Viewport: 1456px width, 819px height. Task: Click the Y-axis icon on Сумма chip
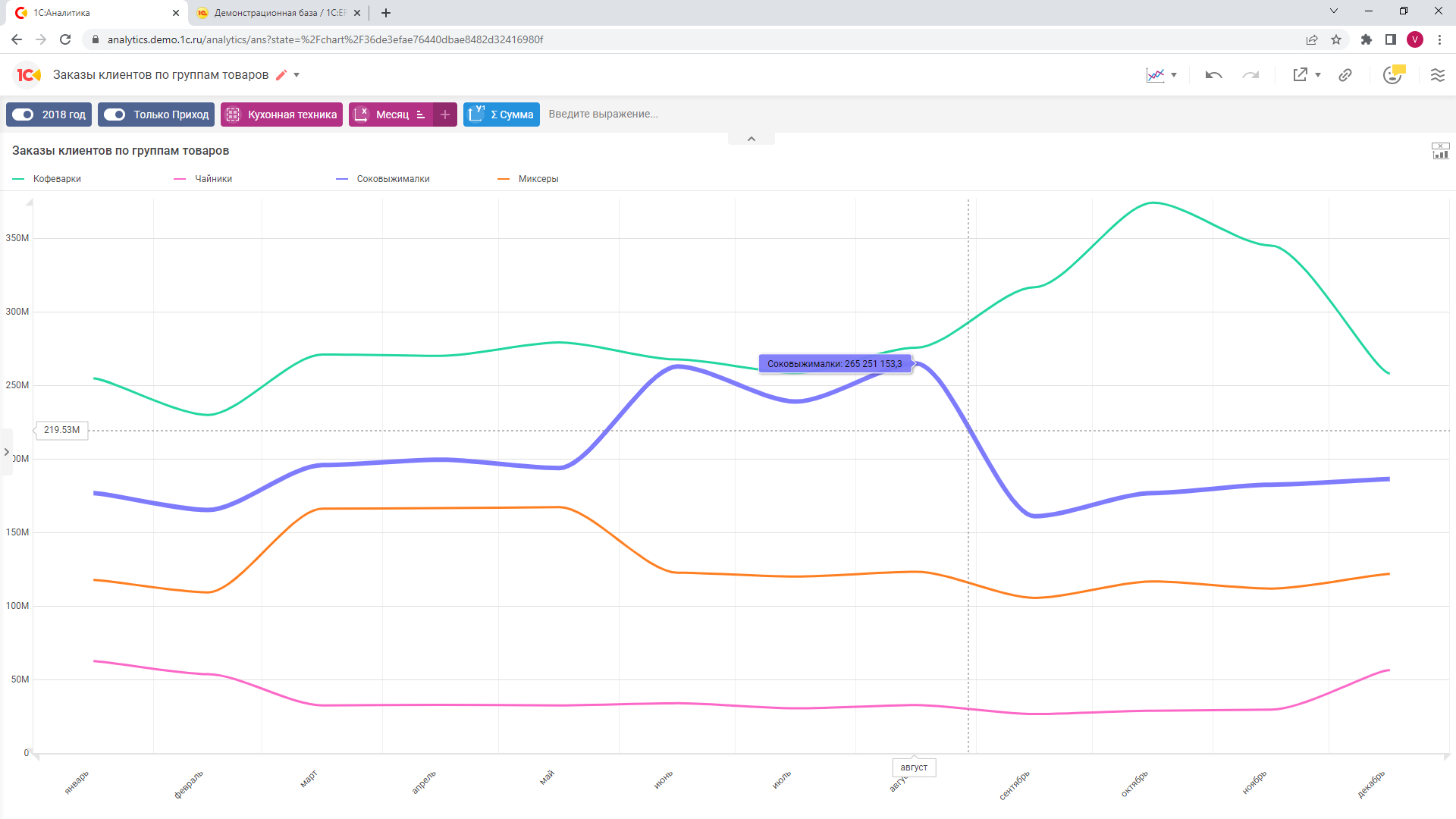pos(476,114)
